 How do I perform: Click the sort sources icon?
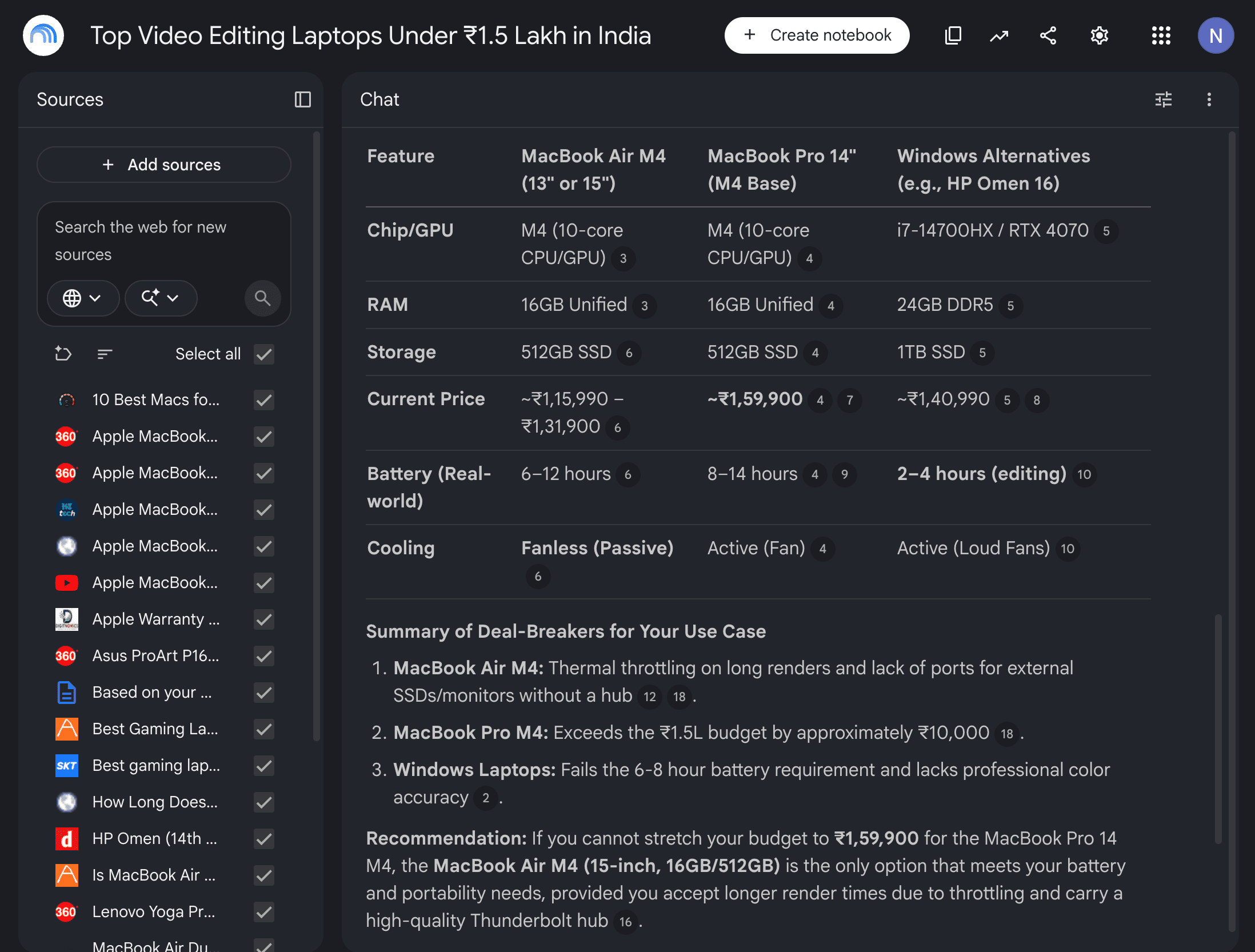pyautogui.click(x=105, y=354)
